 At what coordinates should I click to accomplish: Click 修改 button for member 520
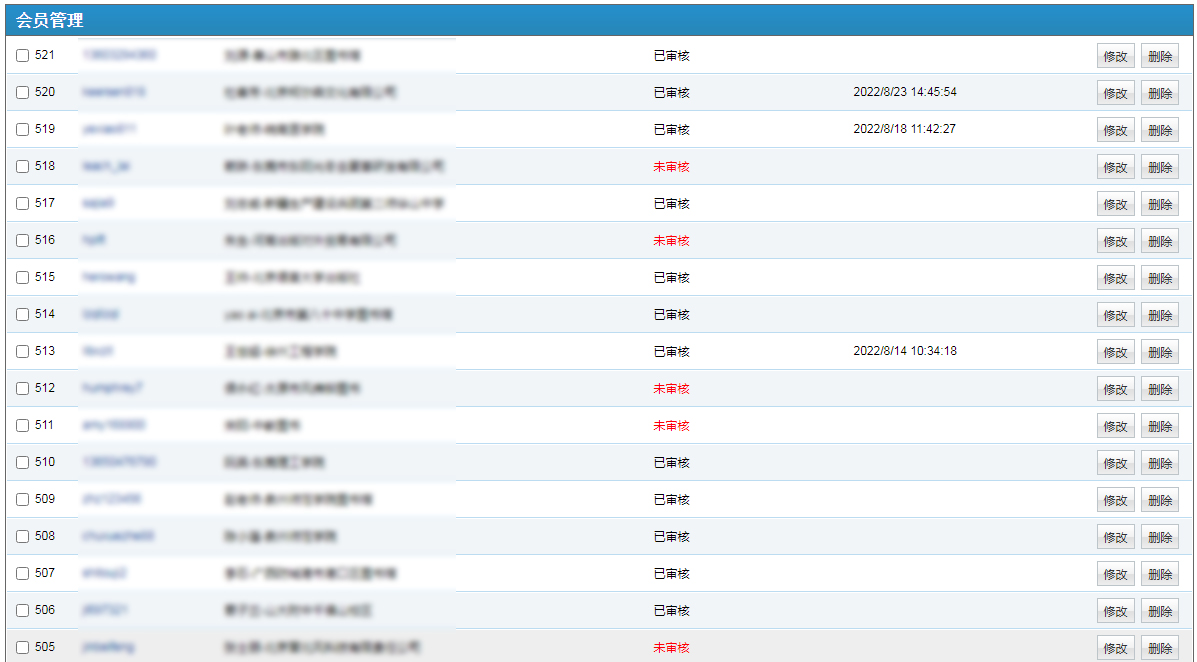click(1115, 93)
